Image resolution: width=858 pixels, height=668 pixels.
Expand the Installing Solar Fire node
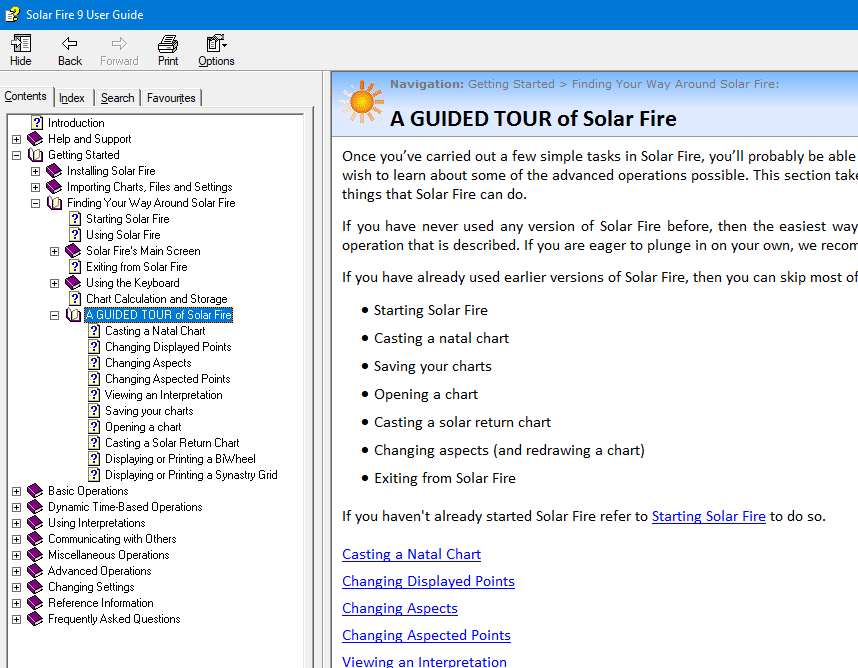pos(36,171)
